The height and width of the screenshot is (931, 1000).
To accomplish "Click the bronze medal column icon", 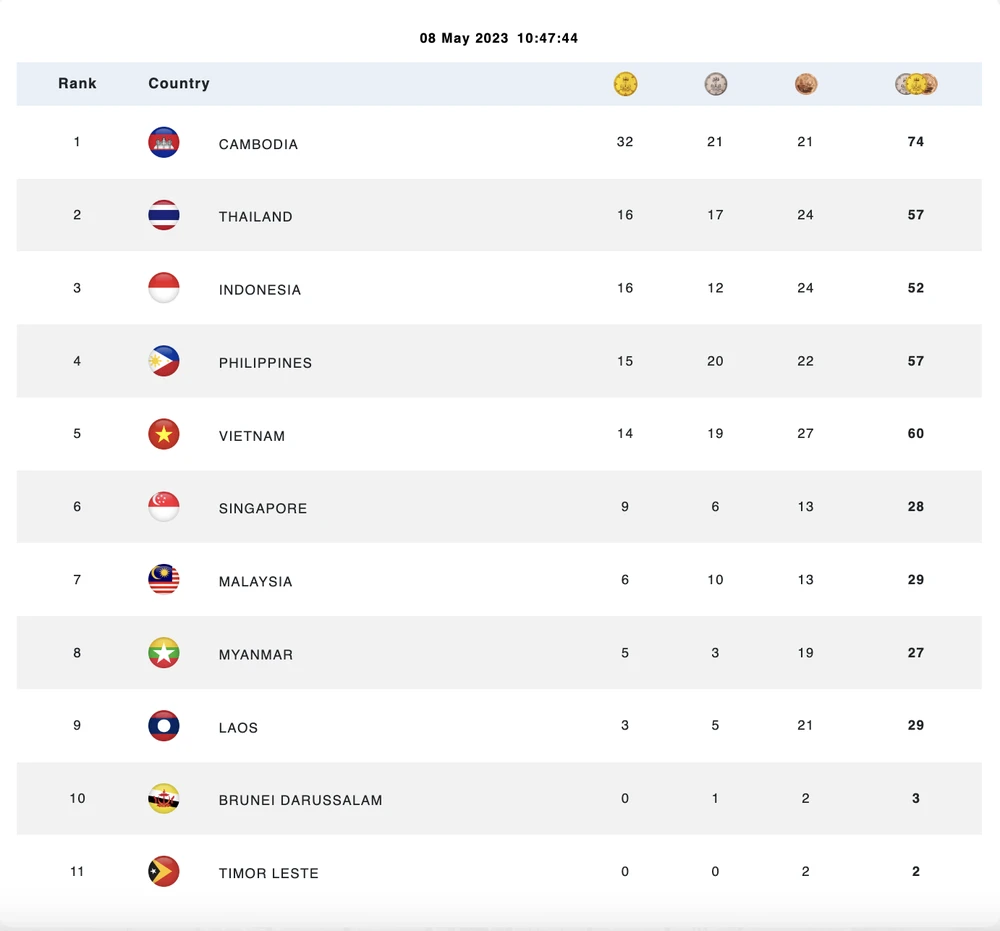I will (806, 84).
